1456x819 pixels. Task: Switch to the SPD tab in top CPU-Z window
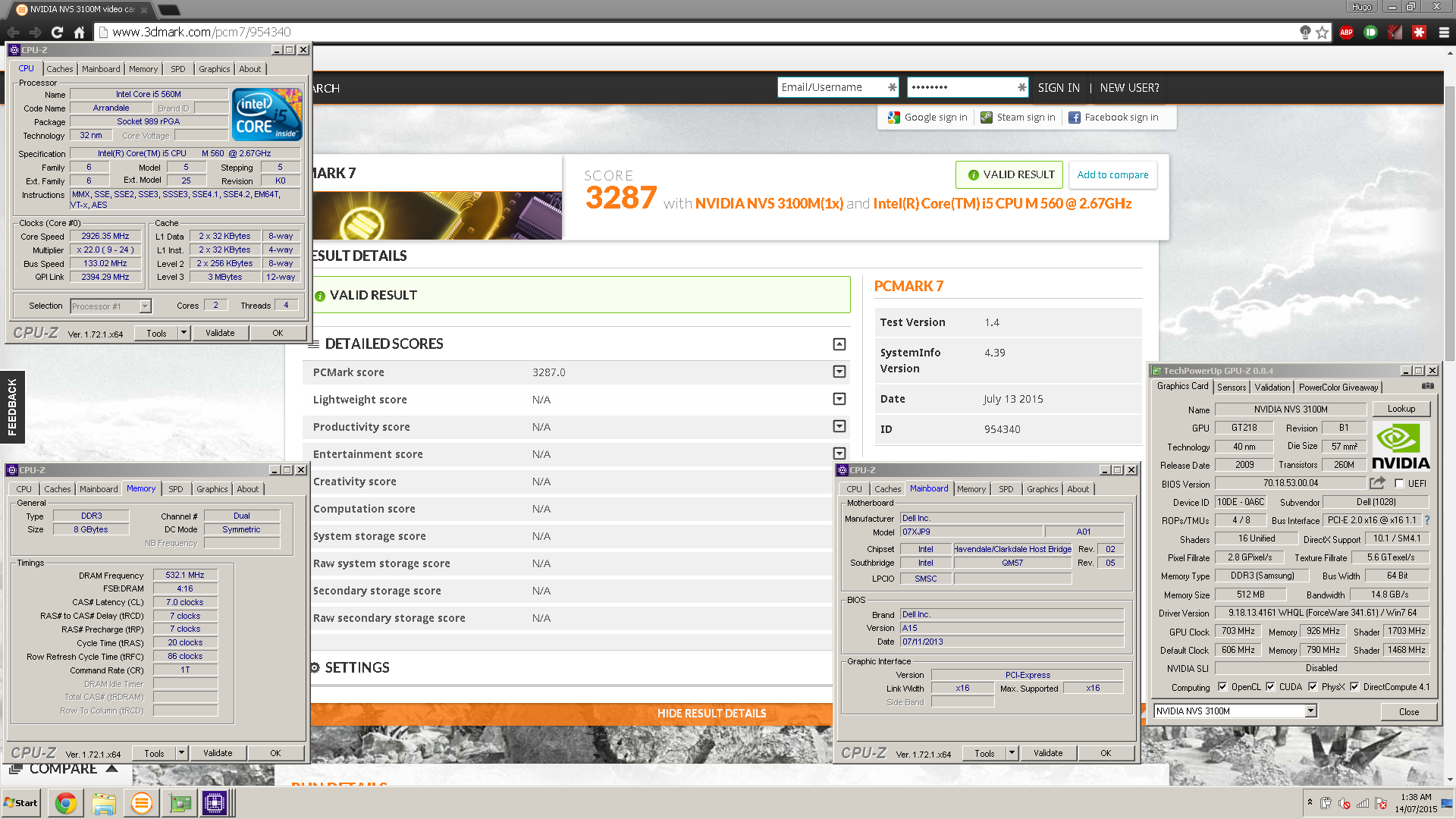pyautogui.click(x=178, y=69)
